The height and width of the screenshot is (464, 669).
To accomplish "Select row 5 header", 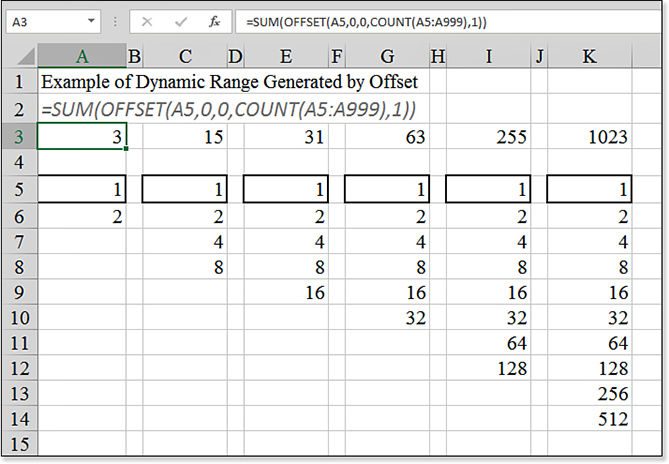I will click(x=19, y=189).
